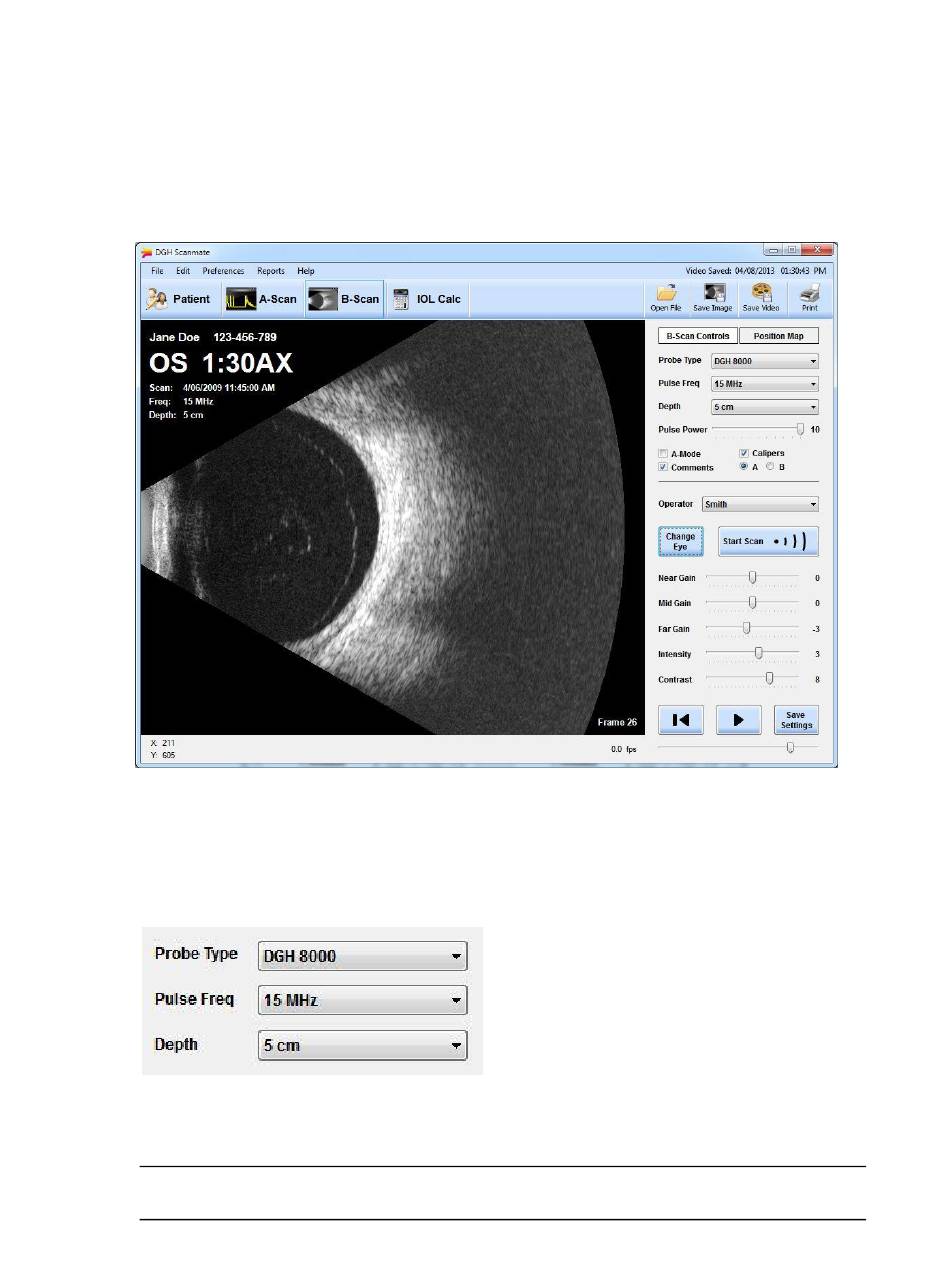Toggle the Comments checkbox

point(663,467)
